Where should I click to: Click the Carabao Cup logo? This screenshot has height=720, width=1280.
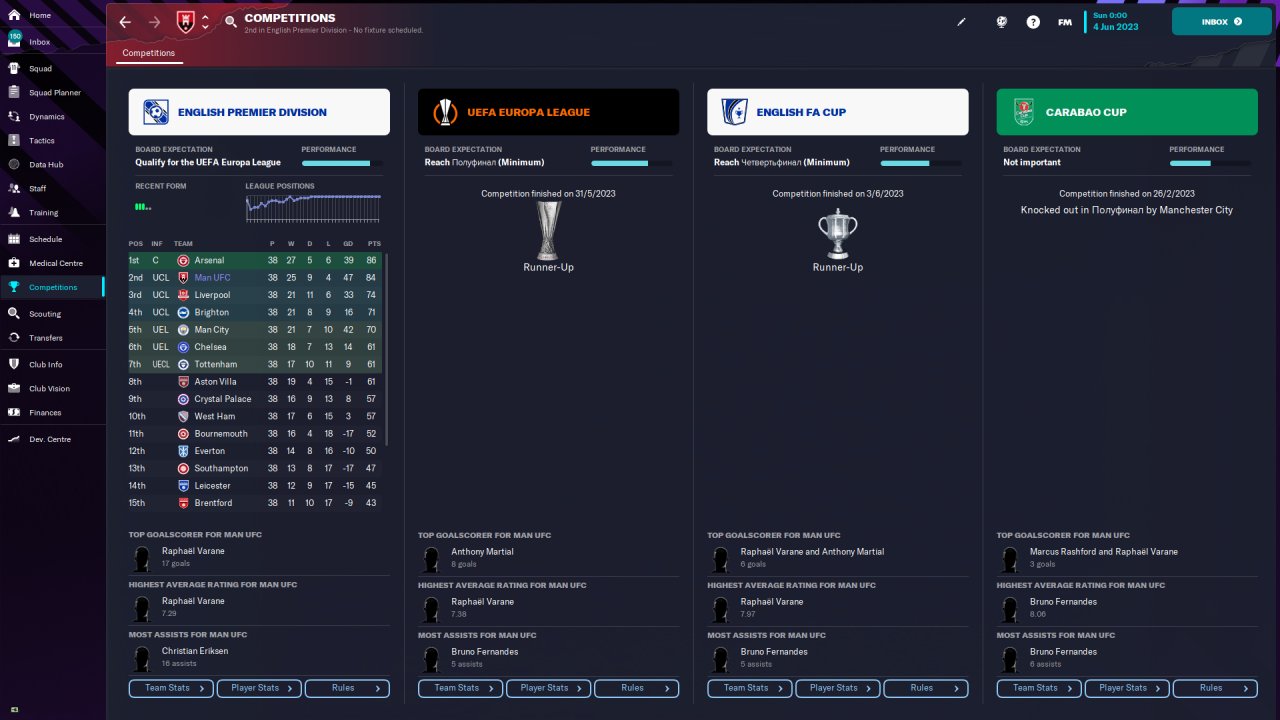click(1023, 112)
